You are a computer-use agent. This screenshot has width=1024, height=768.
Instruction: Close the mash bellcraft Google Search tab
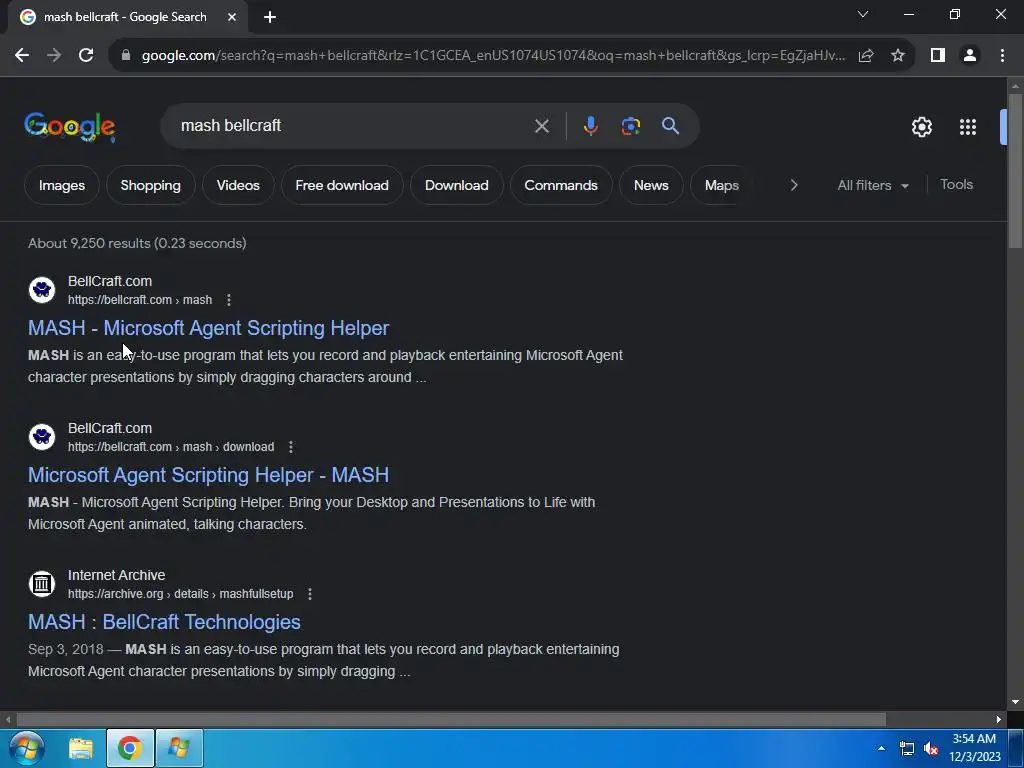coord(232,17)
